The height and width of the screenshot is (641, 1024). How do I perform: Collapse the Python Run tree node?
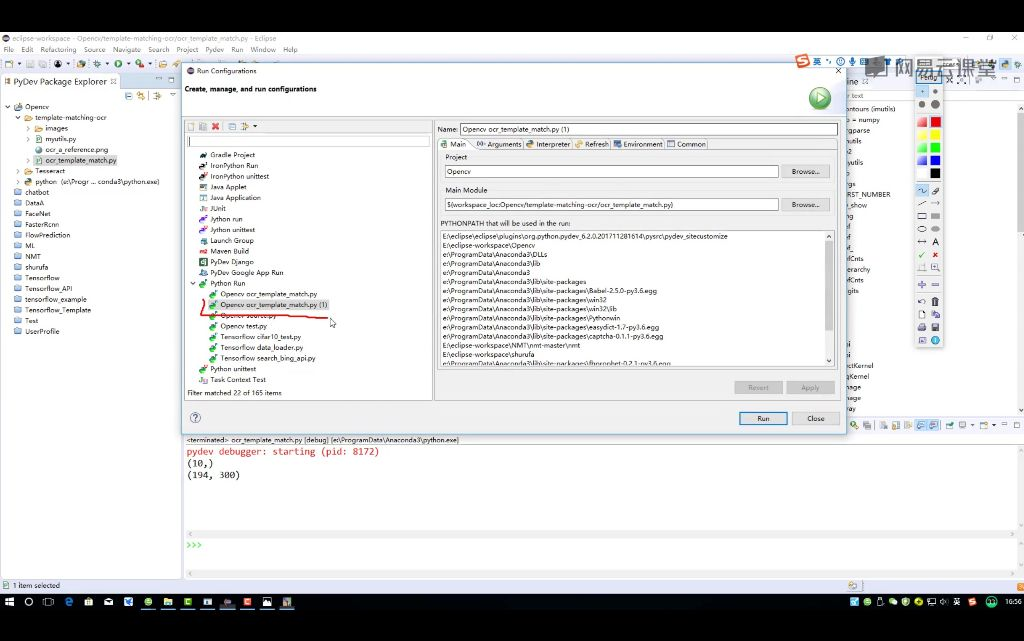(x=193, y=283)
